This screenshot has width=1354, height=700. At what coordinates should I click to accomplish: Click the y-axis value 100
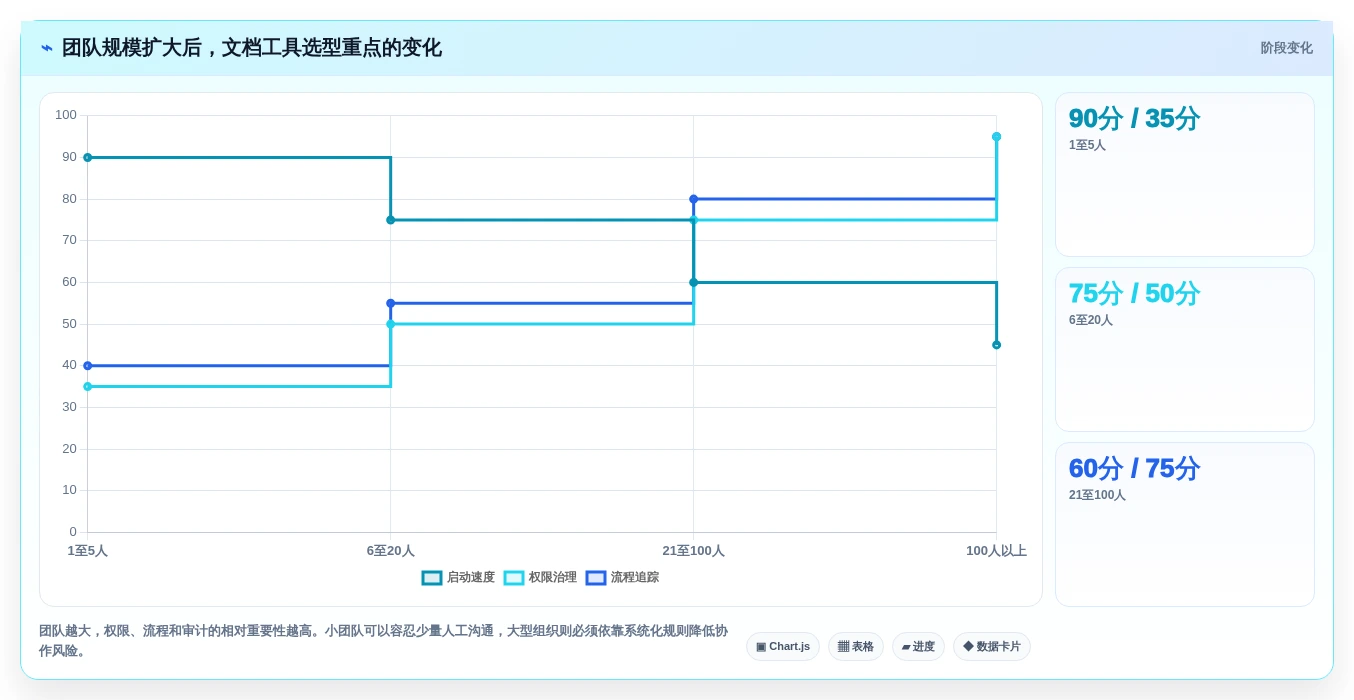66,115
